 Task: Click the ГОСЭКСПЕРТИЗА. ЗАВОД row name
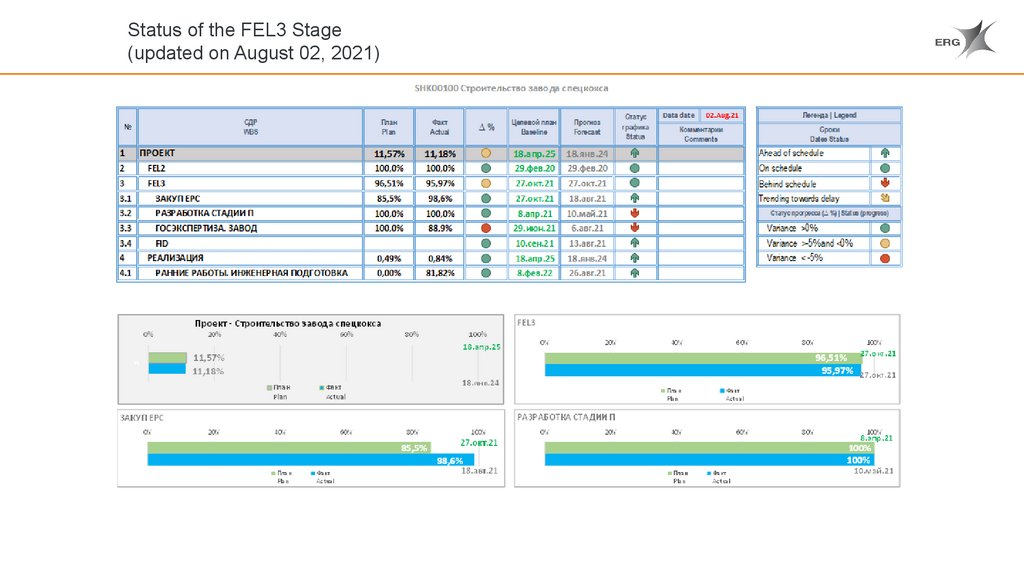click(x=251, y=228)
